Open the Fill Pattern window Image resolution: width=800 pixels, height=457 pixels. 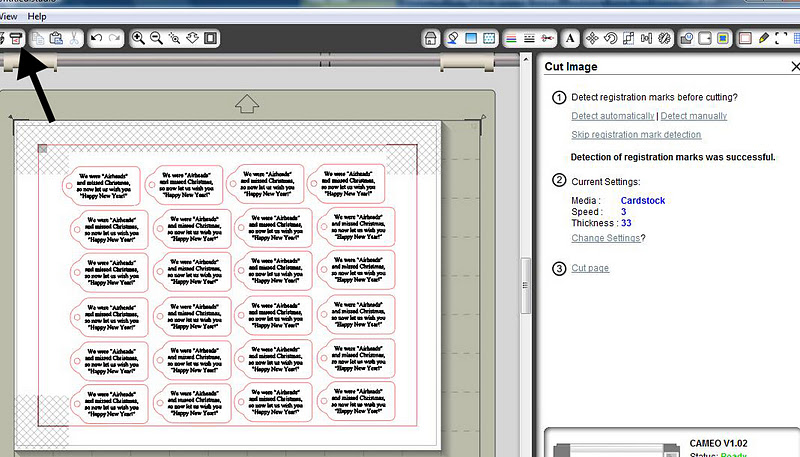click(489, 38)
